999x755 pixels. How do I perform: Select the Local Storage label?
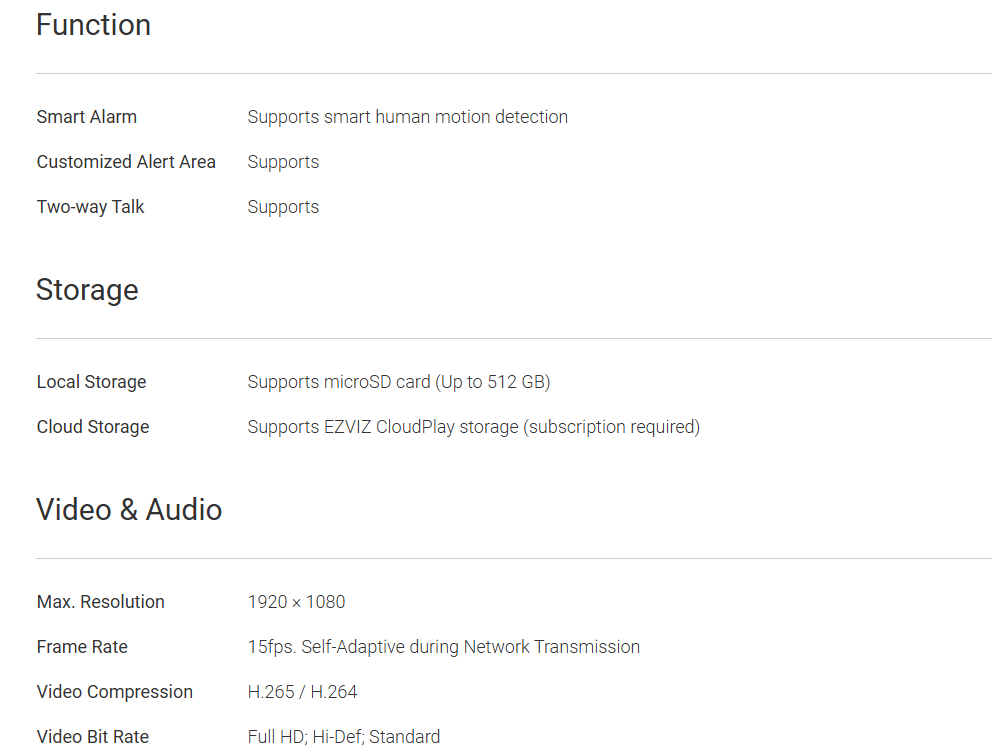91,382
